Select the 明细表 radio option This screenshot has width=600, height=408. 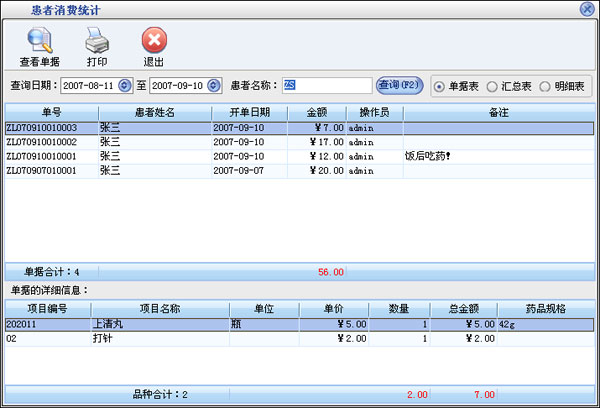pos(544,86)
